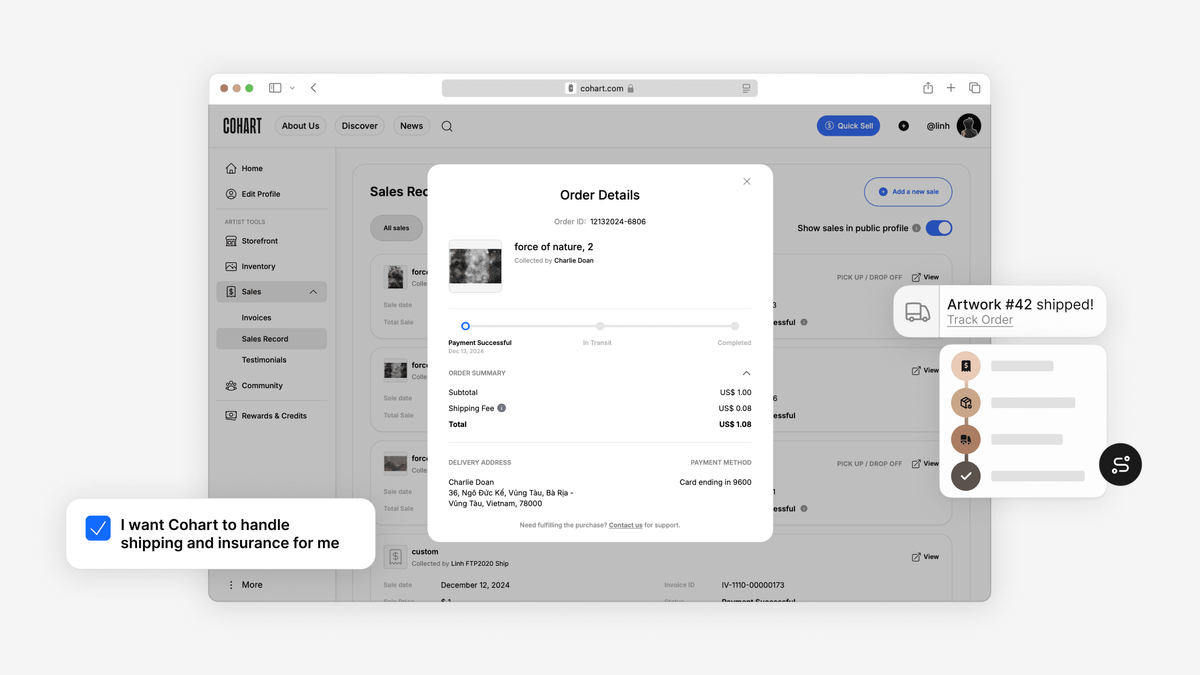1200x675 pixels.
Task: Click View on the second sales record
Action: pos(925,370)
